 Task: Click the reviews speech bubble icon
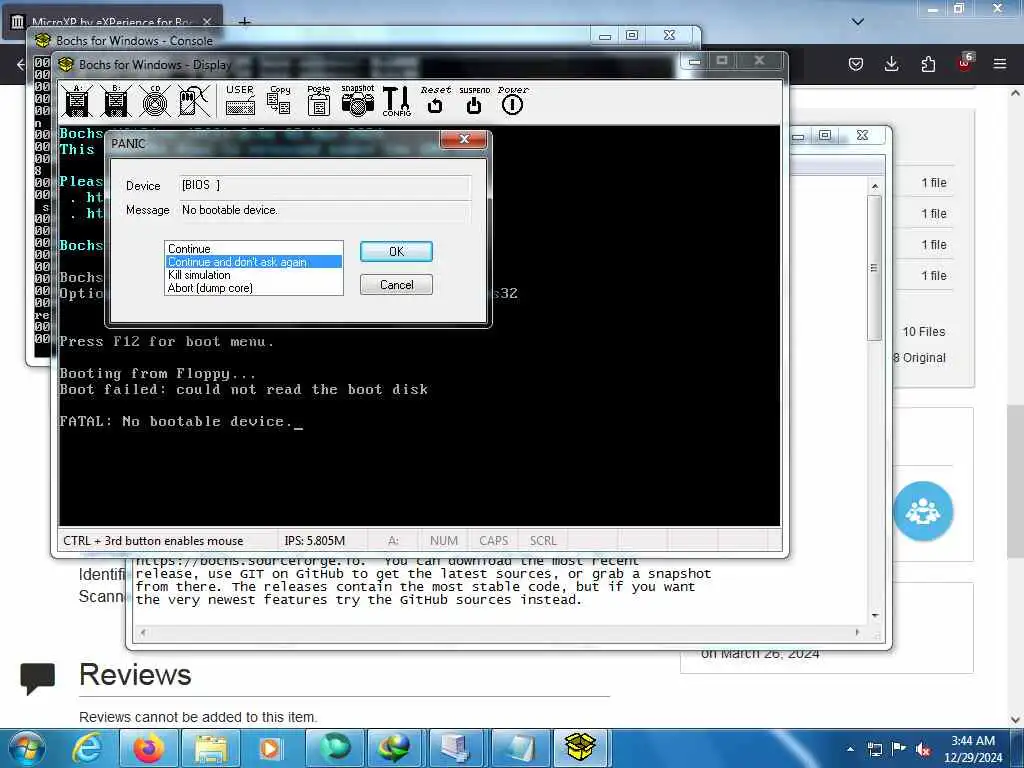37,678
